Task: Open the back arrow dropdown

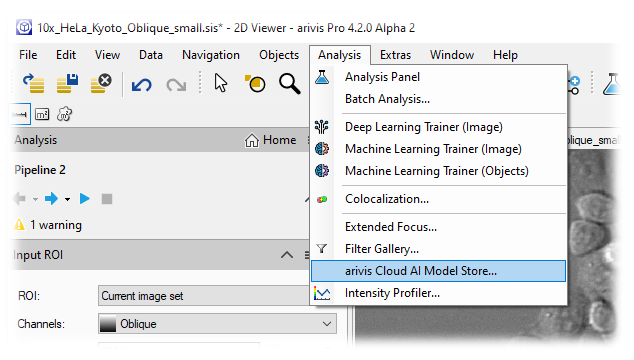Action: [36, 199]
